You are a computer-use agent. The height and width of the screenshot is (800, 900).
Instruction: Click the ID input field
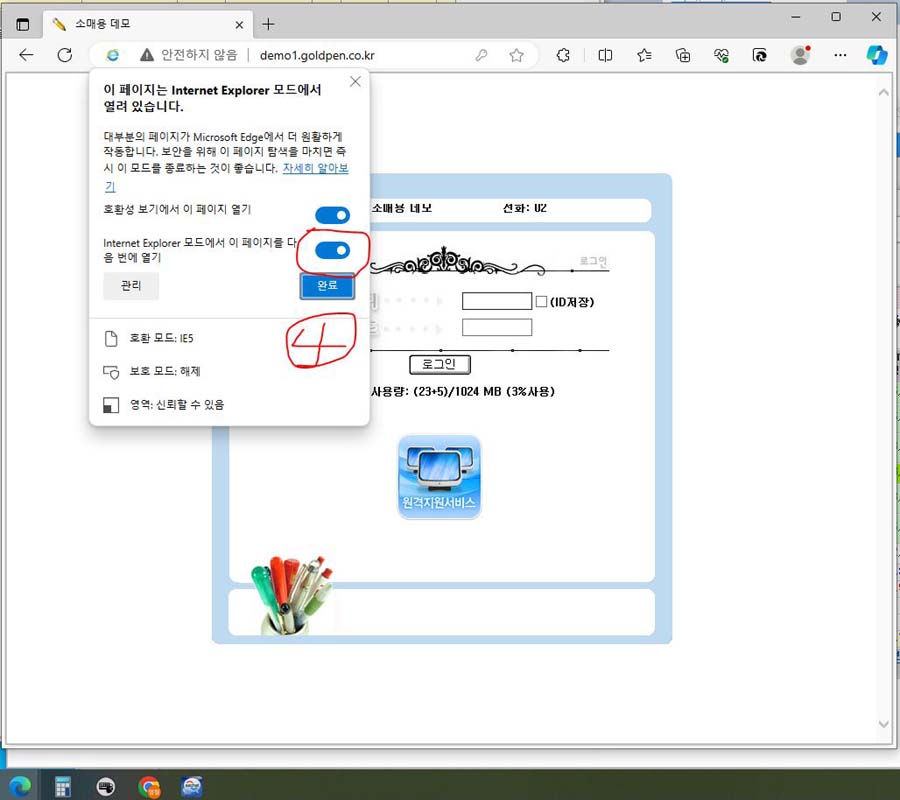[497, 301]
